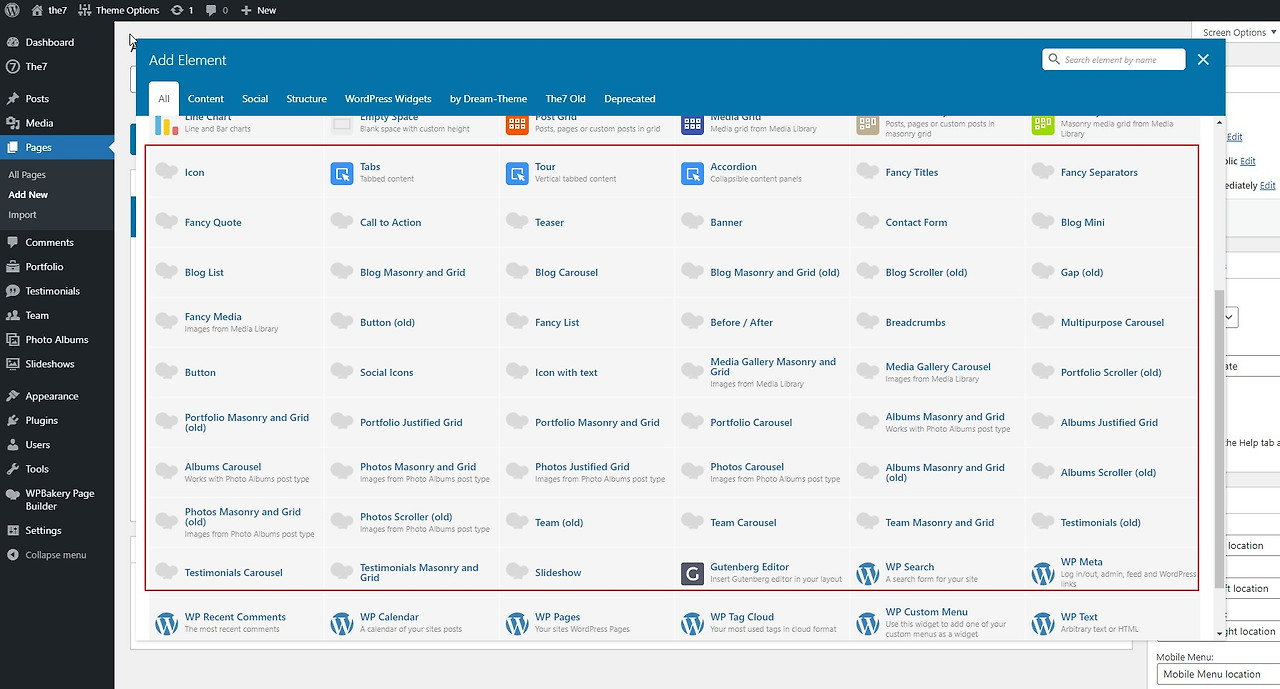The image size is (1280, 689).
Task: Add the Slideshow element
Action: pos(587,573)
